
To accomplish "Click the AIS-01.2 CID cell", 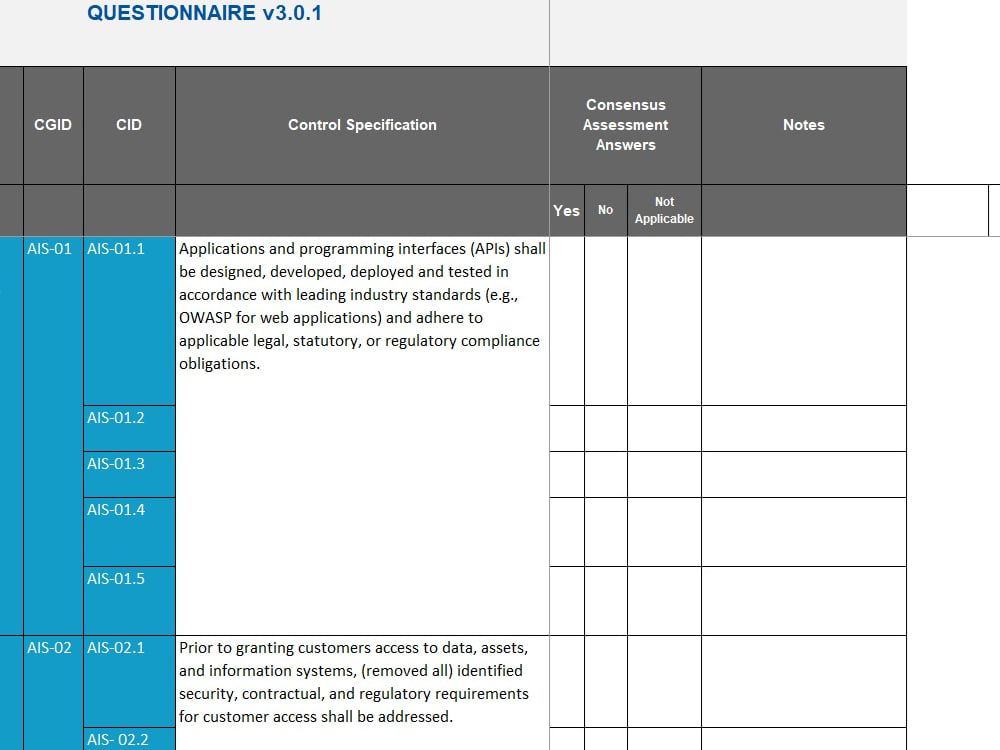I will tap(129, 429).
